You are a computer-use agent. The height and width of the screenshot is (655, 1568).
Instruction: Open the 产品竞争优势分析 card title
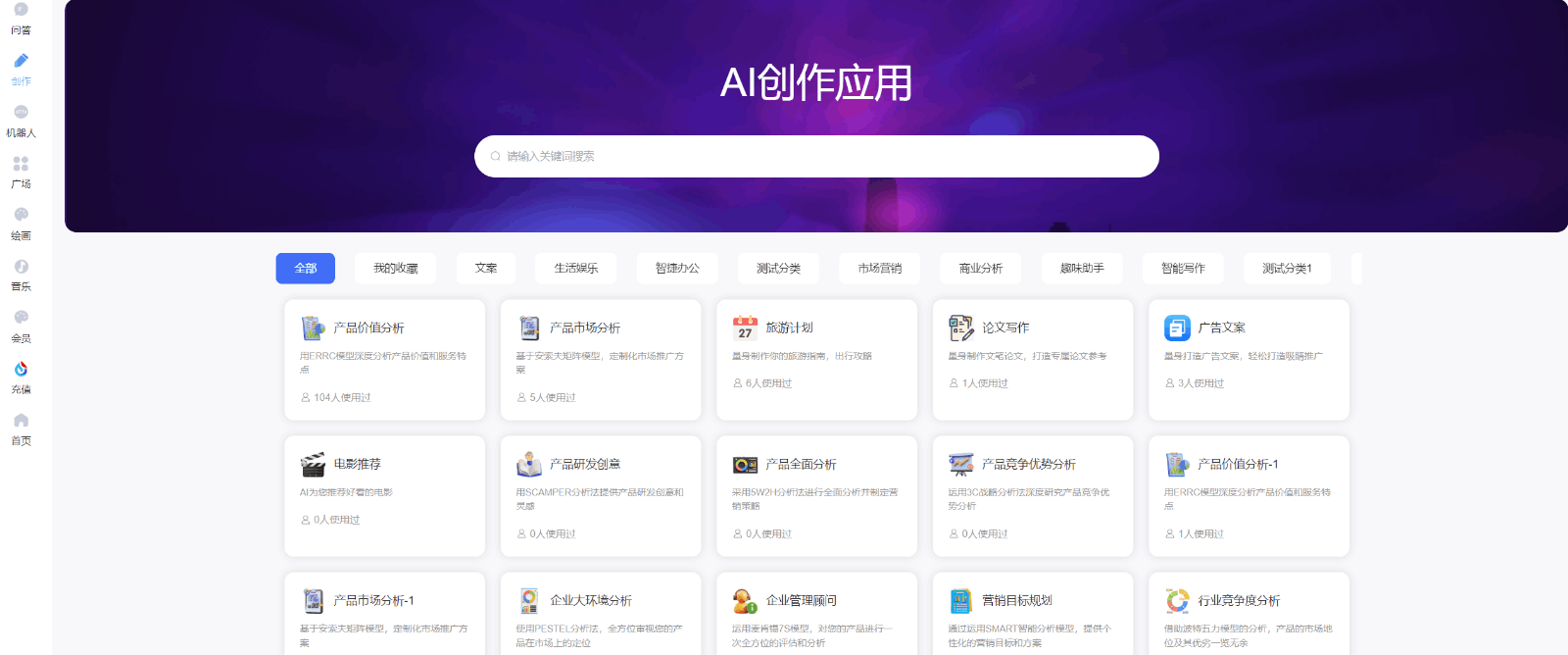coord(1028,464)
